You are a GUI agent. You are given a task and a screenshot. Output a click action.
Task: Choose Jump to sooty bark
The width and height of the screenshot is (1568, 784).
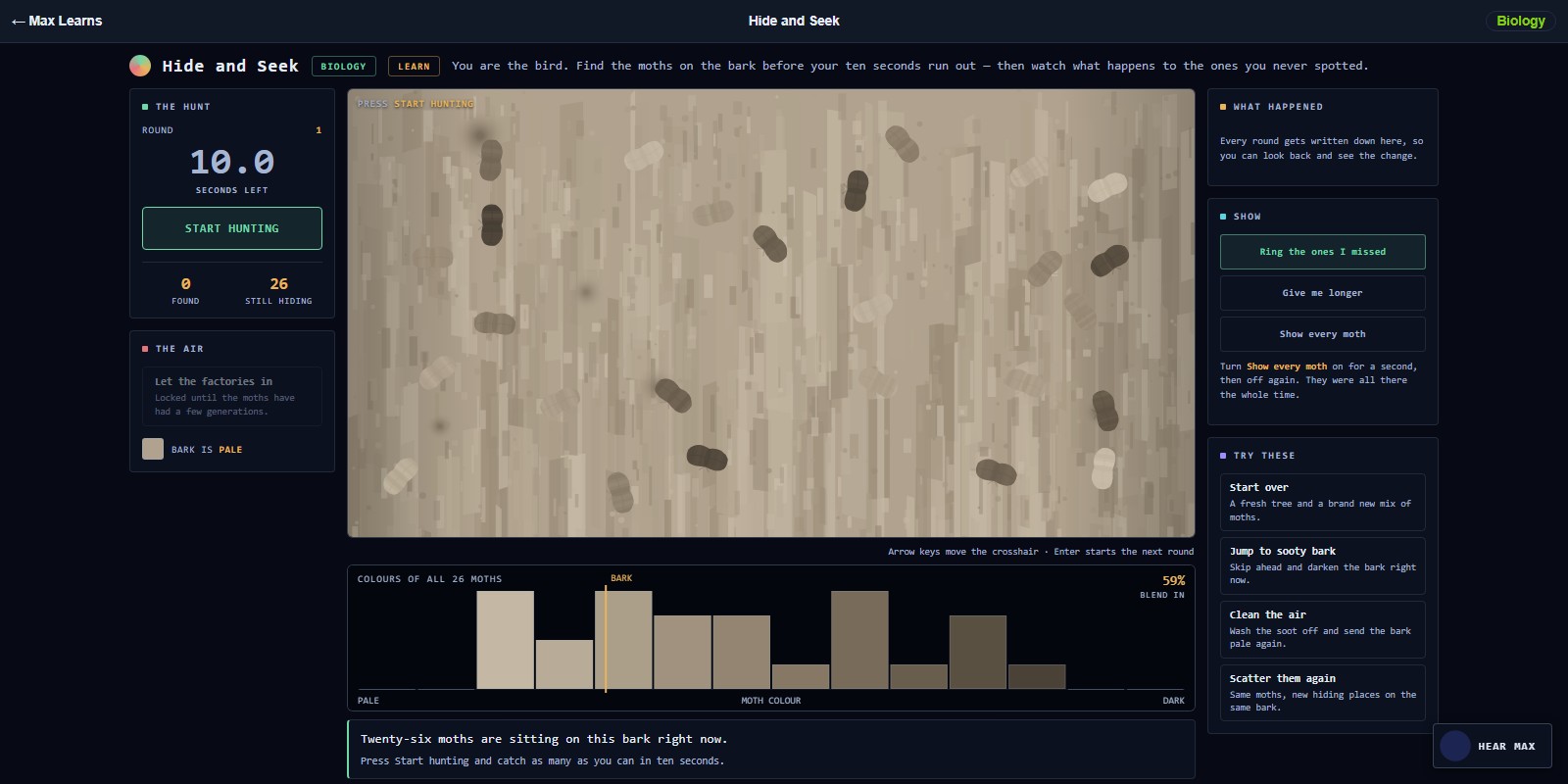pos(1322,565)
